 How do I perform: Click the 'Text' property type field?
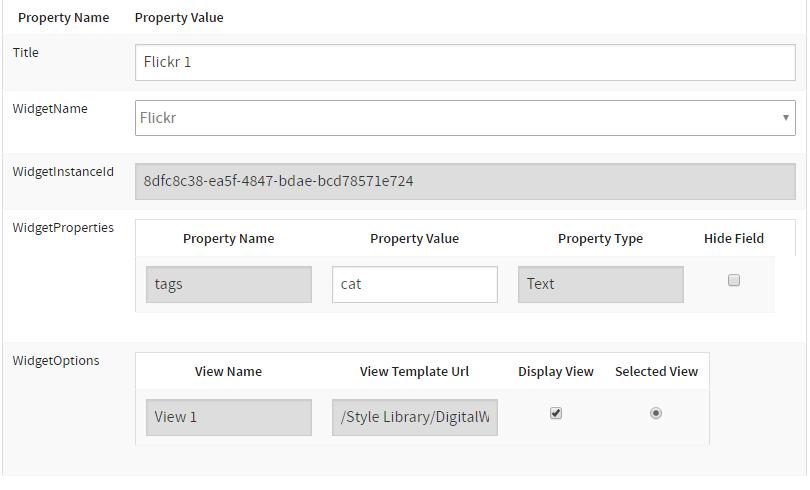600,284
